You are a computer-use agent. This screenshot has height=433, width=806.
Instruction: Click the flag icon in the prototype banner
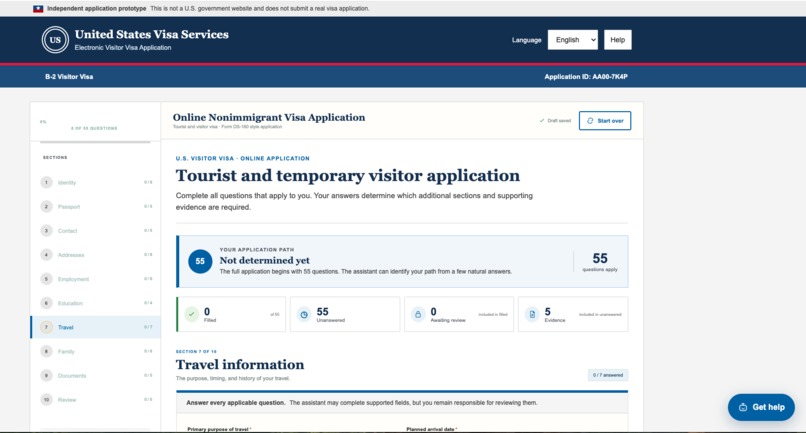[38, 9]
